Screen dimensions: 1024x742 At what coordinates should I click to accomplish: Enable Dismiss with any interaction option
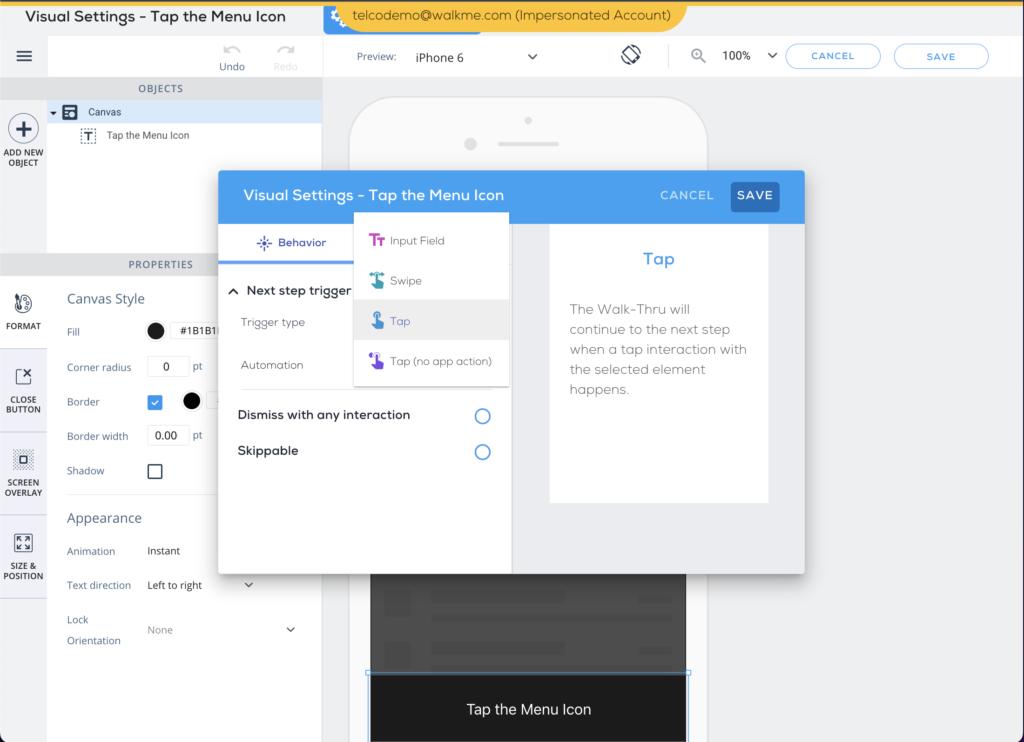pos(482,416)
